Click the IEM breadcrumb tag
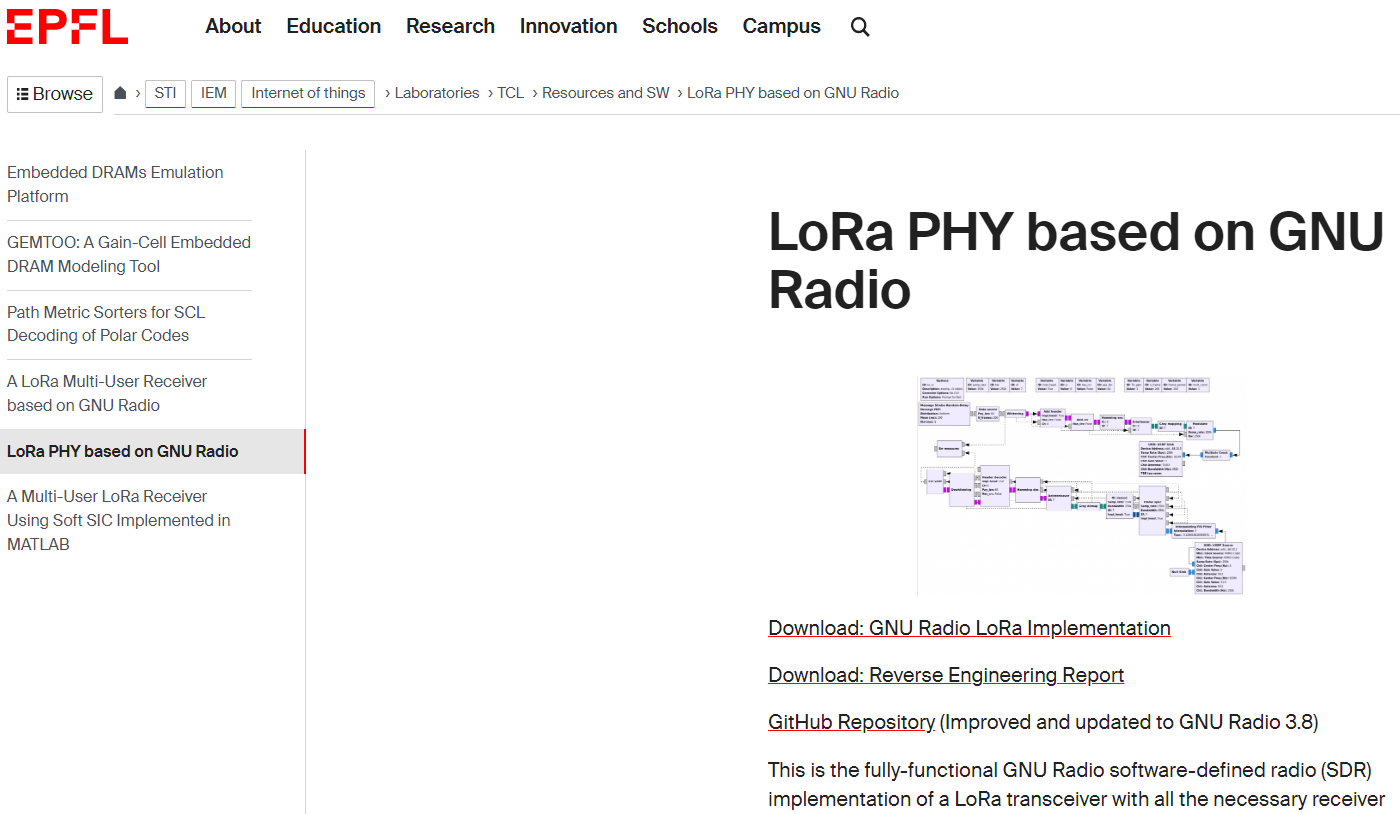This screenshot has width=1400, height=814. [213, 93]
